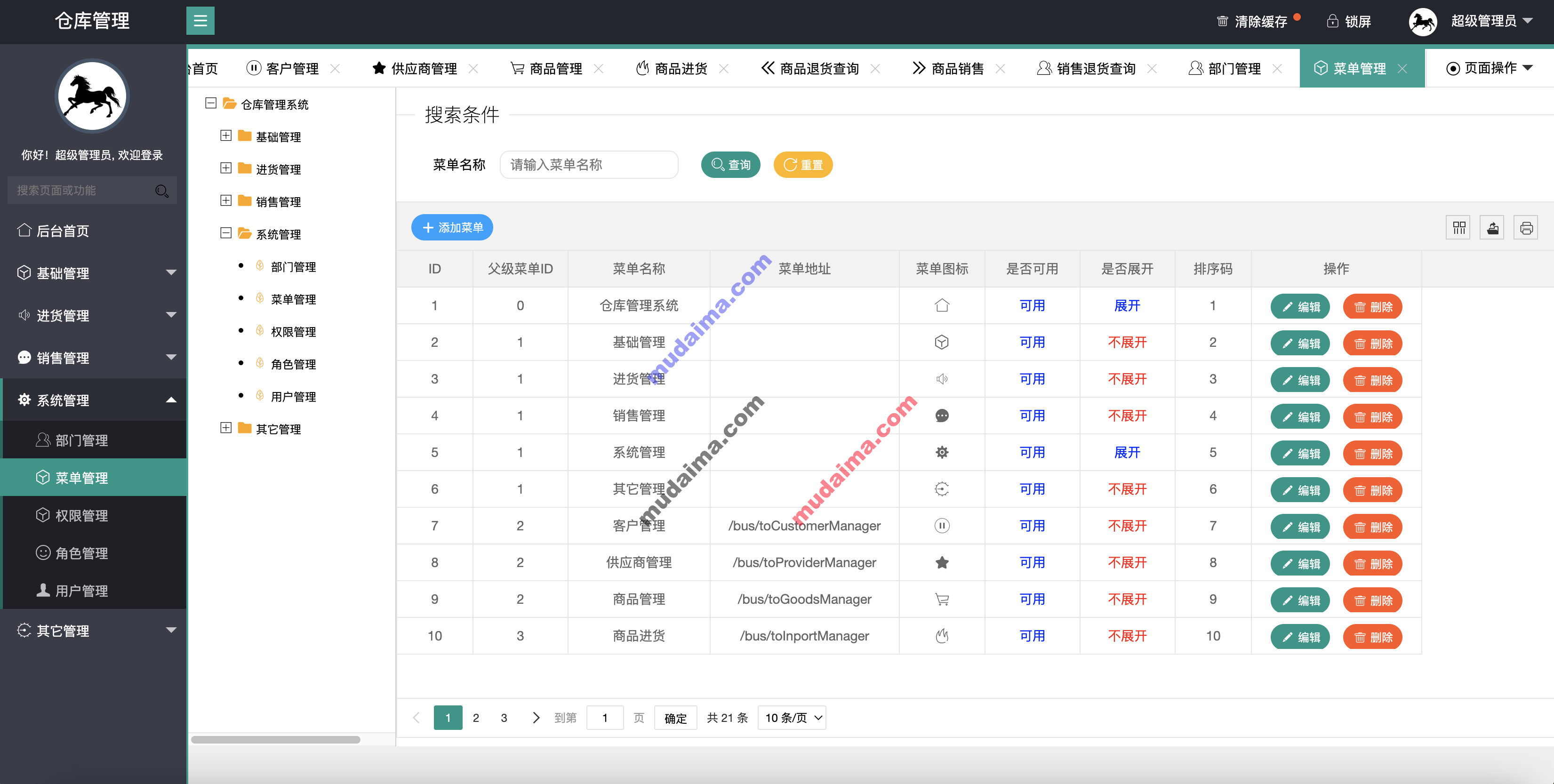Screen dimensions: 1554x784
Task: Select 权限管理 in the tree
Action: tap(293, 332)
